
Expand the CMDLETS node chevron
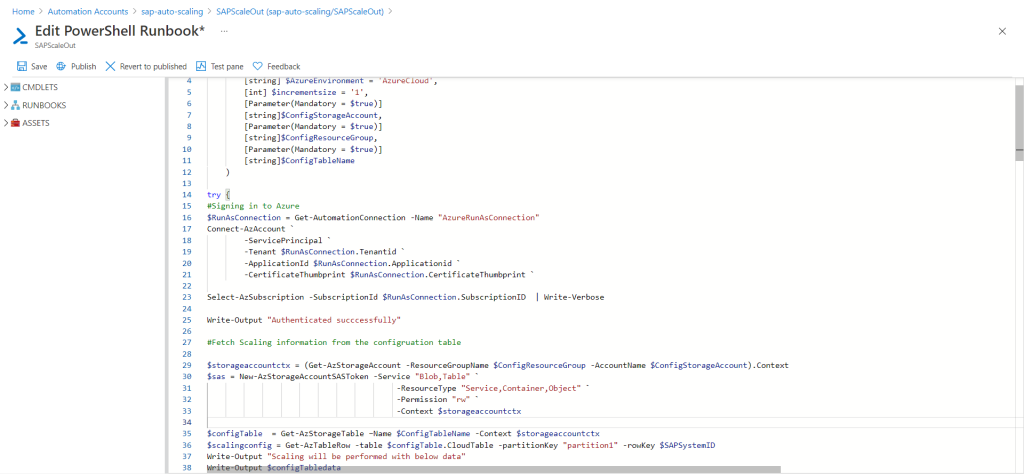[x=6, y=87]
